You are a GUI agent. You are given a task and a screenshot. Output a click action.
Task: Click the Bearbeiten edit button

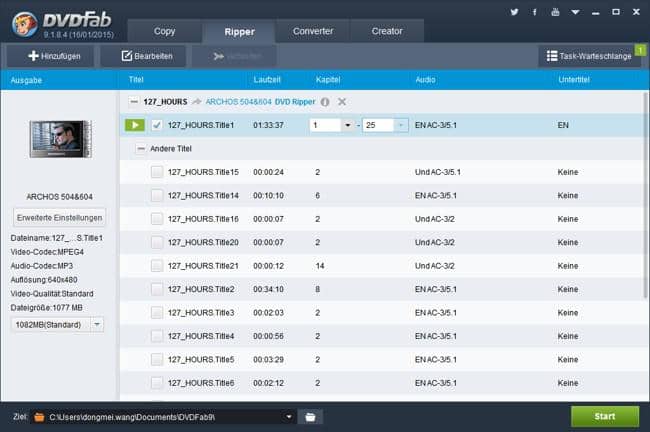tap(143, 56)
